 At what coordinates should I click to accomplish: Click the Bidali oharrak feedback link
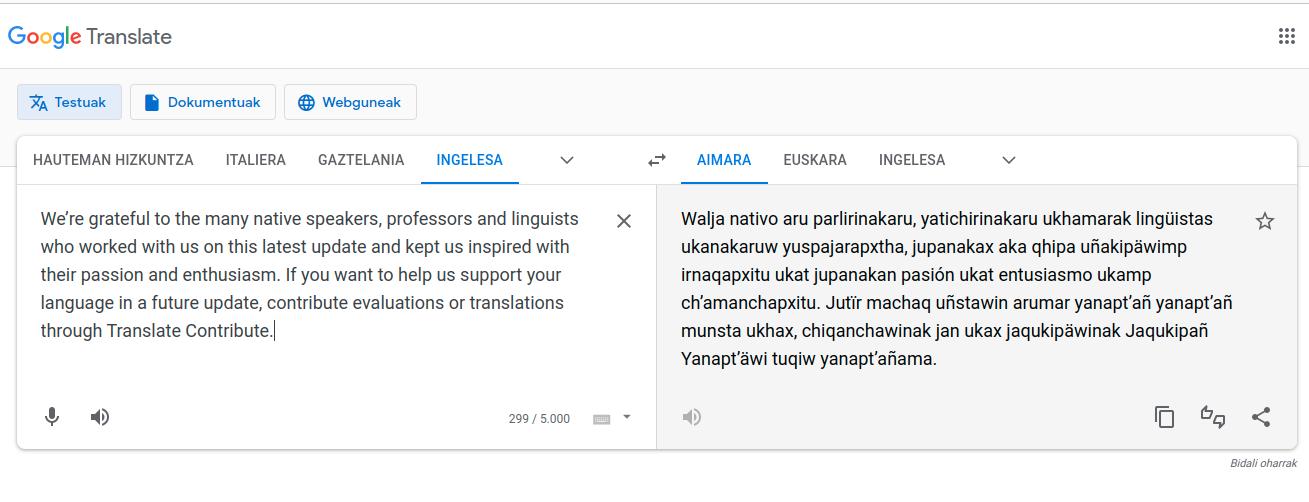(1263, 464)
